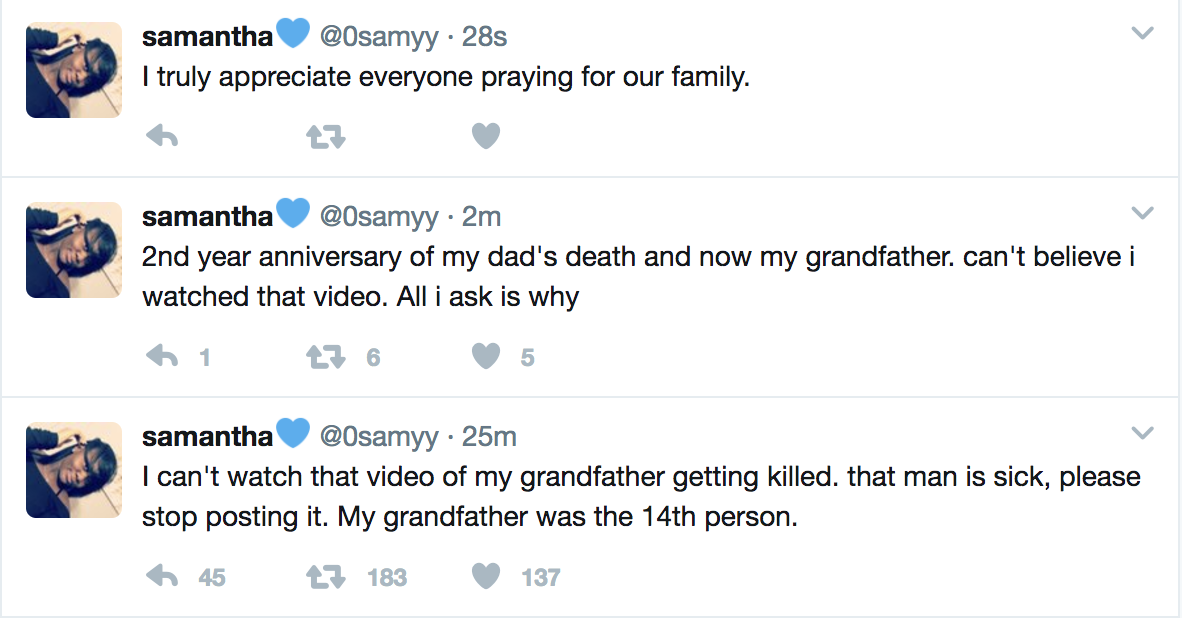Retweet the '14th person' tweet
This screenshot has width=1182, height=618.
click(x=325, y=576)
